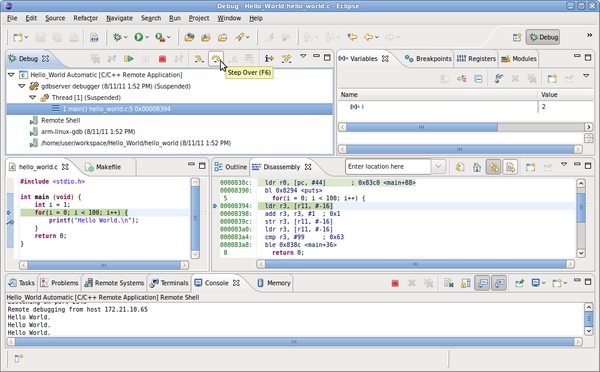Click the Suspend (pause) icon in Debug view
Screen dimensions: 600x372
pos(145,59)
